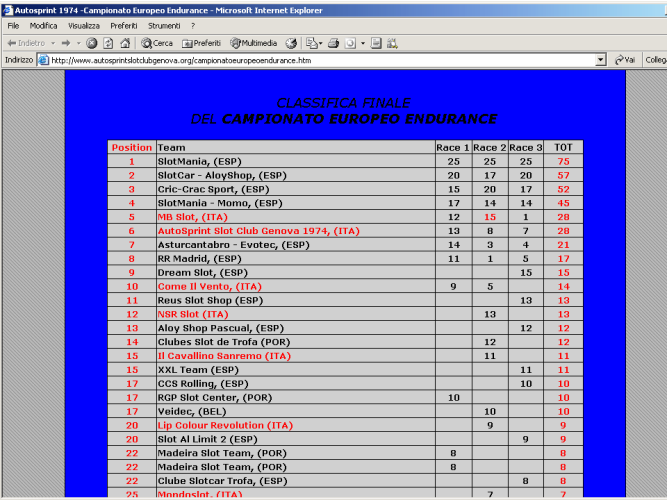Click the Refresh page icon
The image size is (667, 500).
pos(108,43)
